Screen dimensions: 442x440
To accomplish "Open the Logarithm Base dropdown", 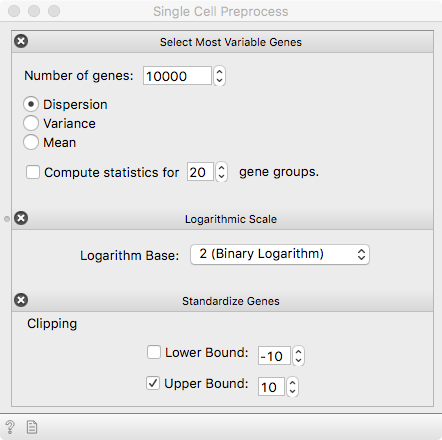I will [x=280, y=254].
